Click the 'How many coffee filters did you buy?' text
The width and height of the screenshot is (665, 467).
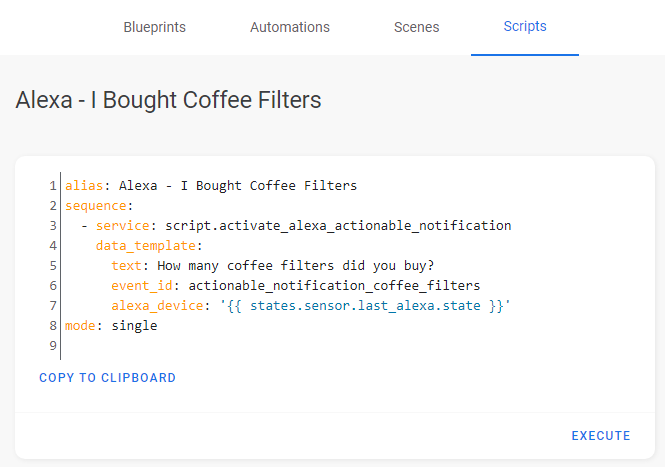(x=296, y=266)
